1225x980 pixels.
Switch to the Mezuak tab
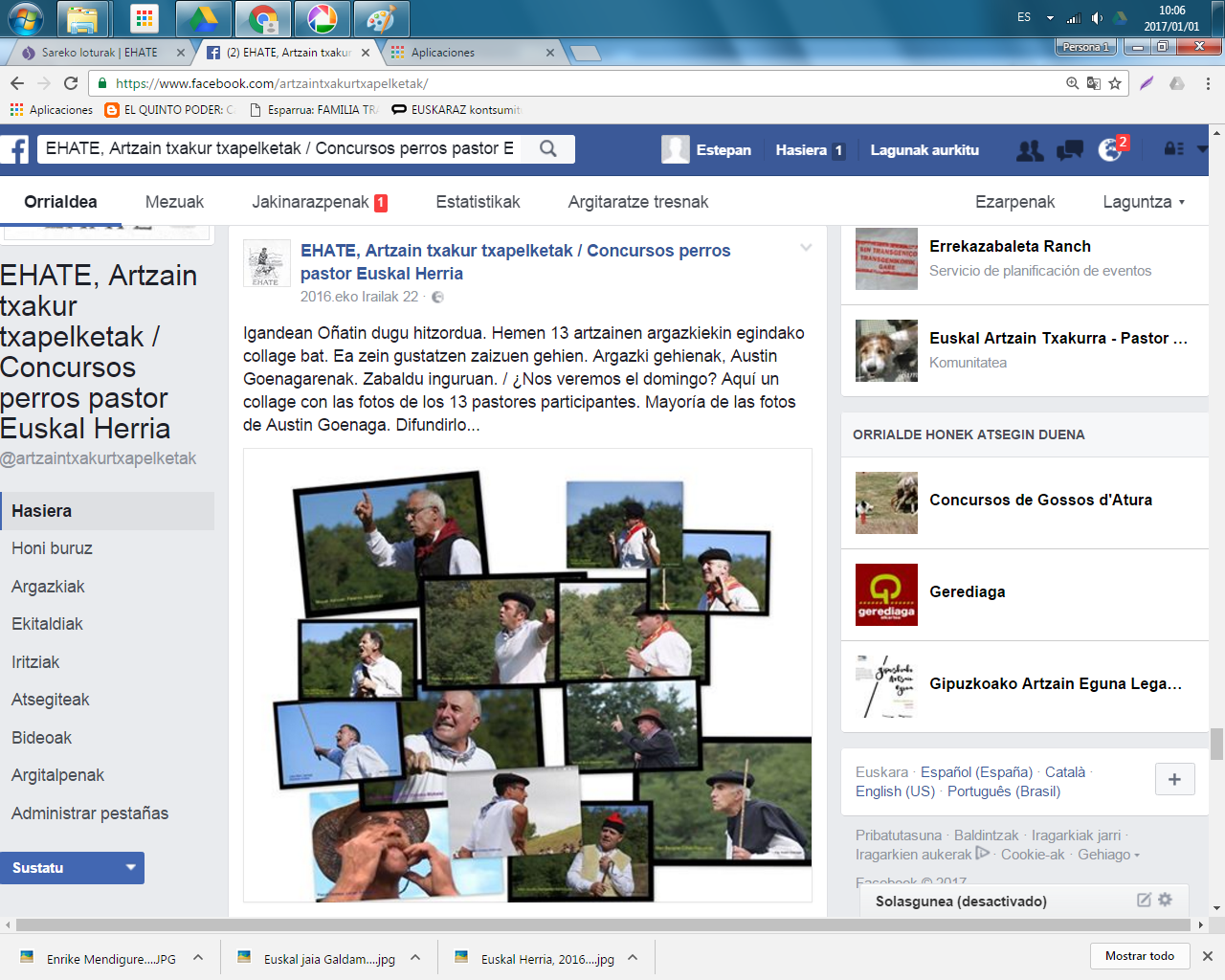pyautogui.click(x=174, y=202)
